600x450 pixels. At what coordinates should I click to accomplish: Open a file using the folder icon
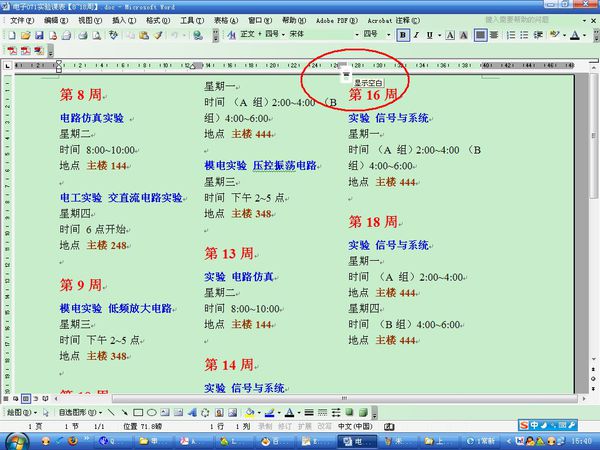pos(26,36)
